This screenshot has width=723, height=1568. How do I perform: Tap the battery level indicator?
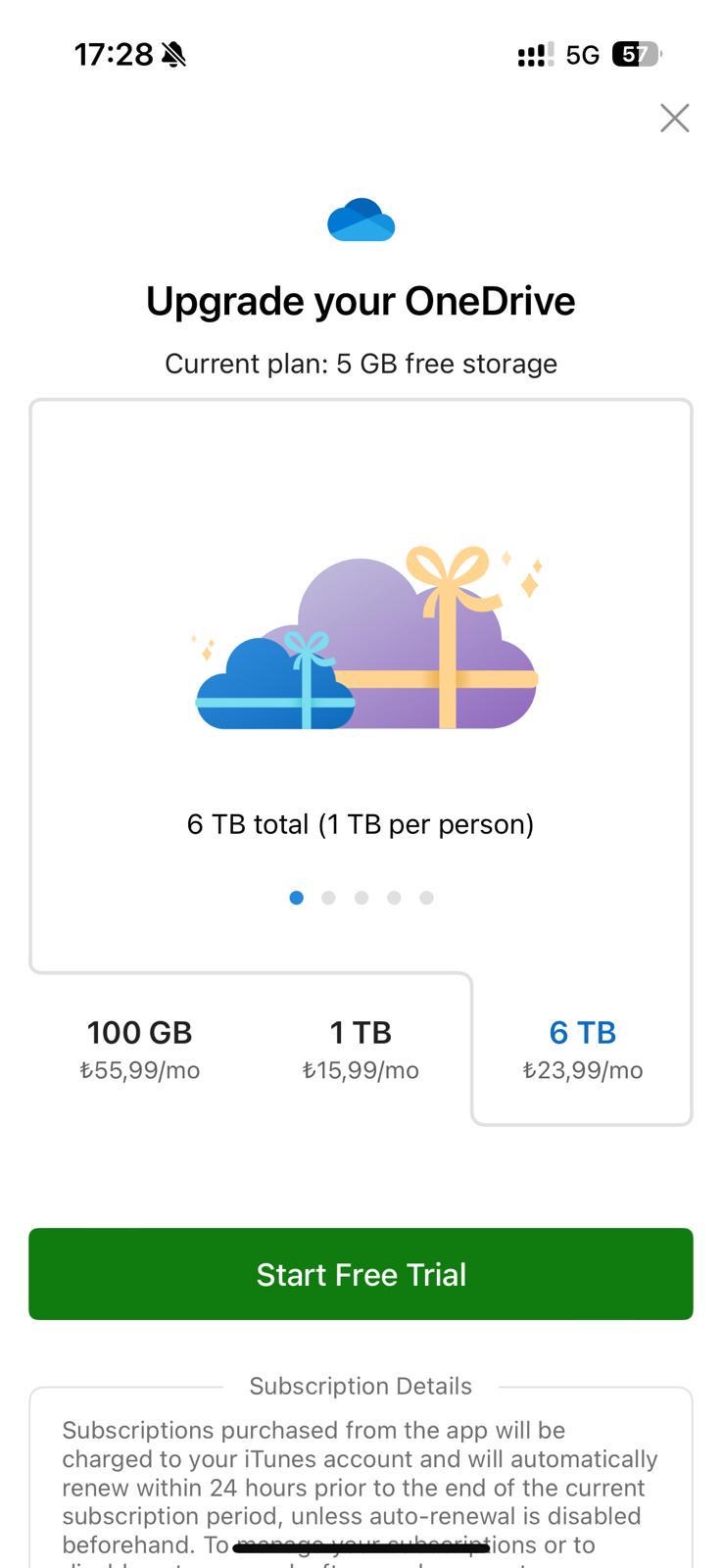636,55
